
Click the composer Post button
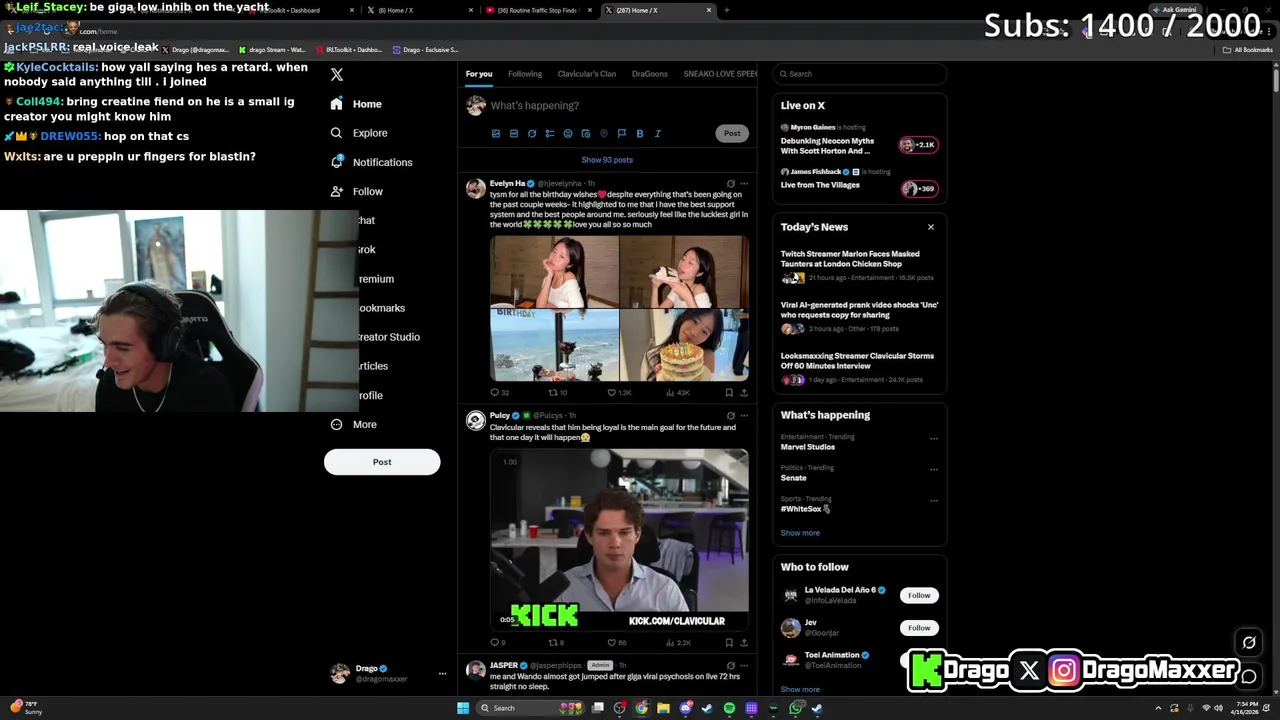click(732, 133)
